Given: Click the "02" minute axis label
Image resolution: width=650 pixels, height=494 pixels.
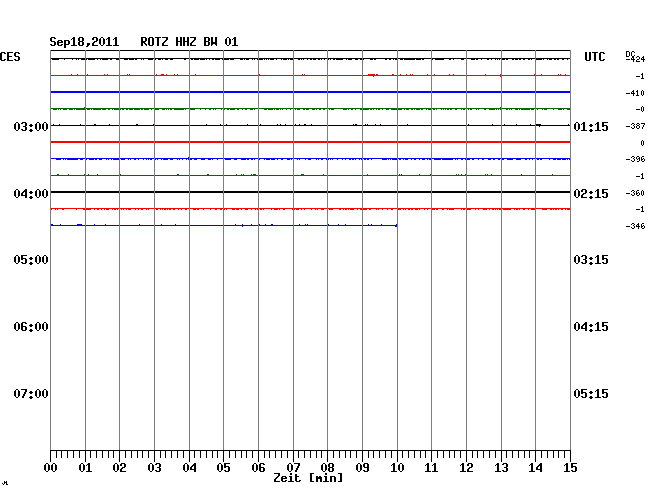Looking at the screenshot, I should pyautogui.click(x=119, y=468).
